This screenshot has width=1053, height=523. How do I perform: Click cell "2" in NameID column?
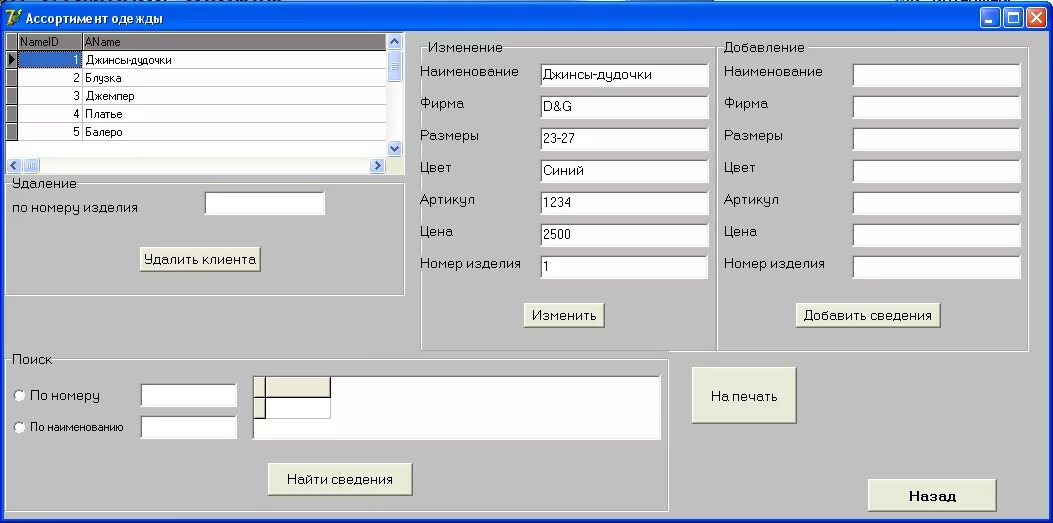[50, 78]
